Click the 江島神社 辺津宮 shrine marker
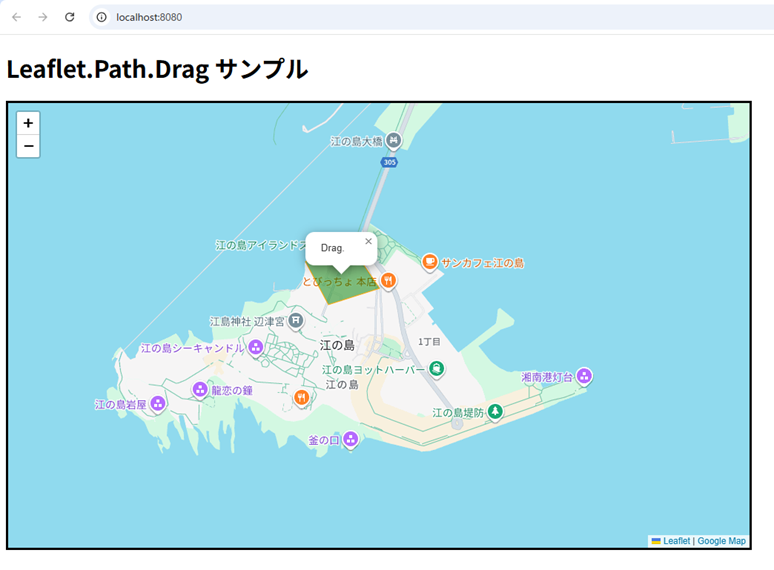The height and width of the screenshot is (570, 774). 296,321
